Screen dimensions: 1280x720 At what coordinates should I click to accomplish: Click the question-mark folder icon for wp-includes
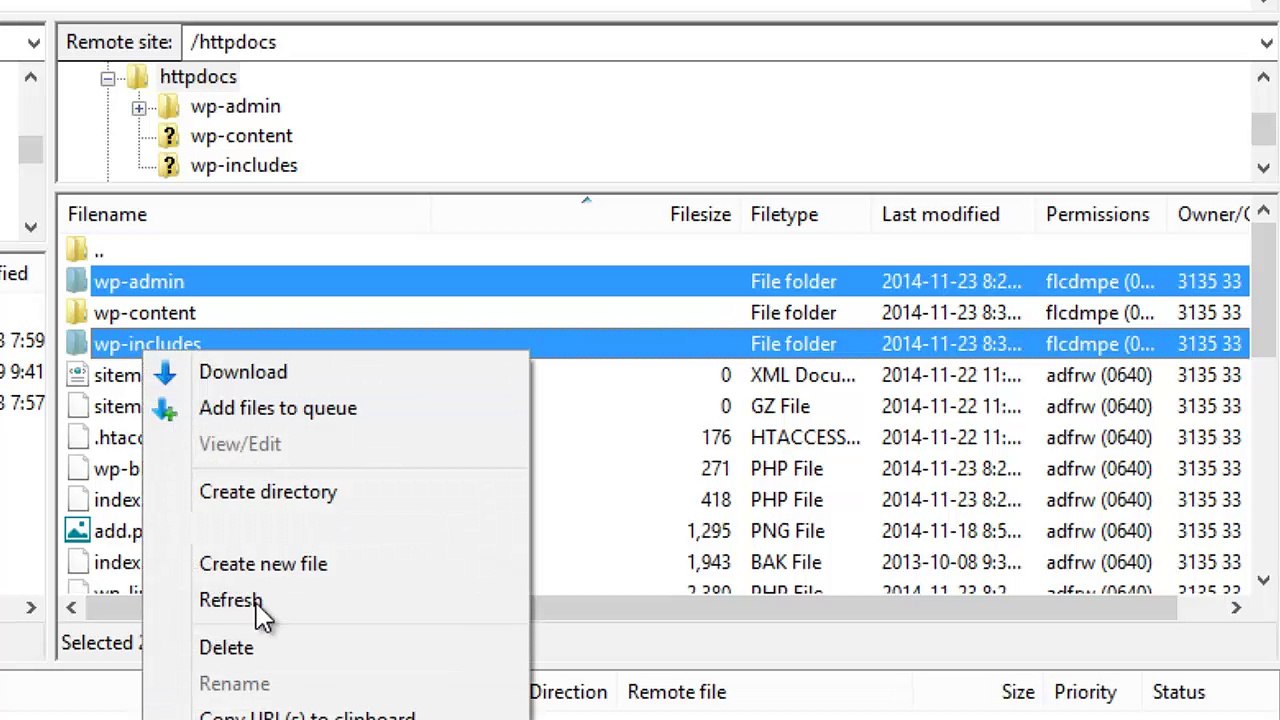pyautogui.click(x=169, y=165)
